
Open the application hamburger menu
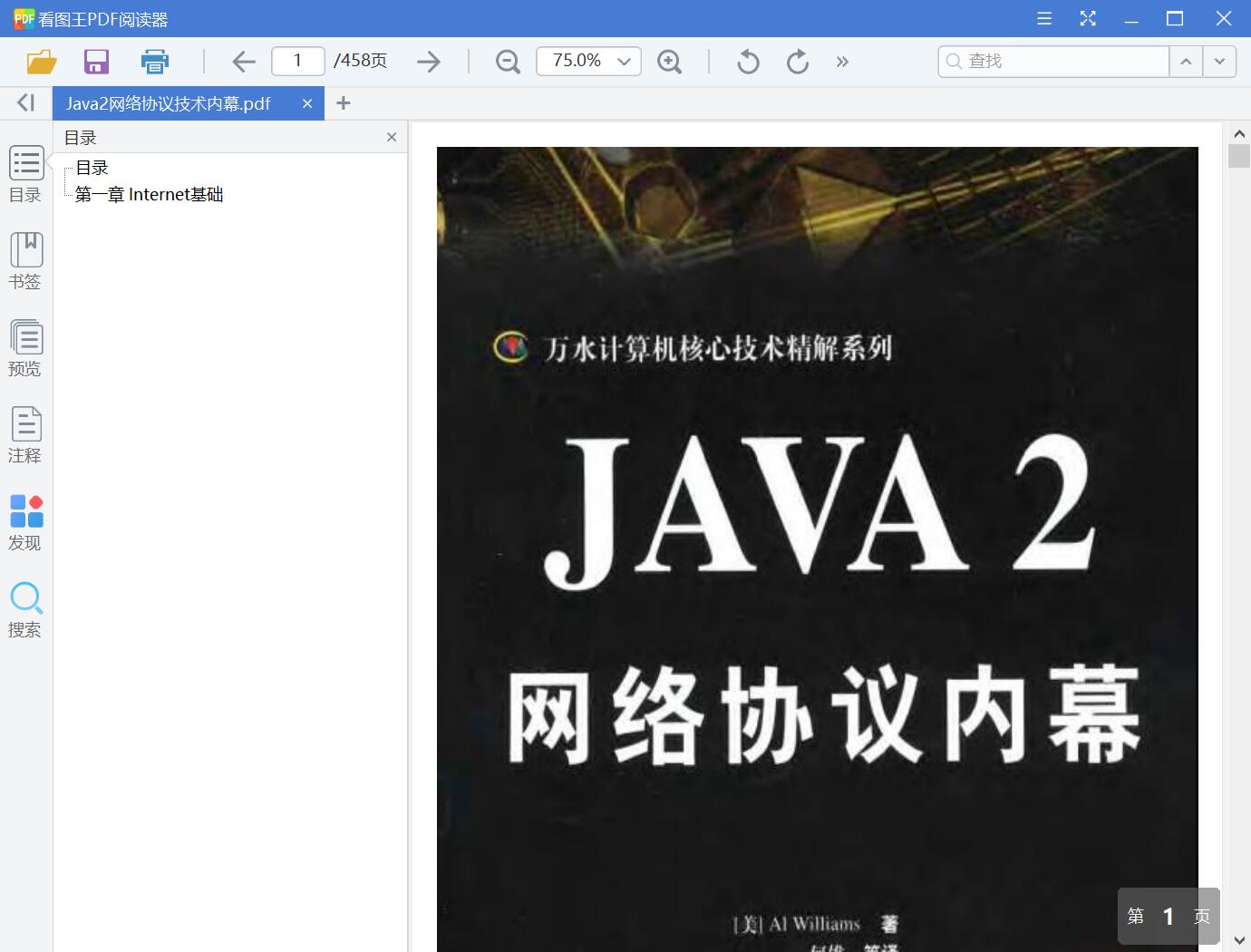[x=1044, y=18]
